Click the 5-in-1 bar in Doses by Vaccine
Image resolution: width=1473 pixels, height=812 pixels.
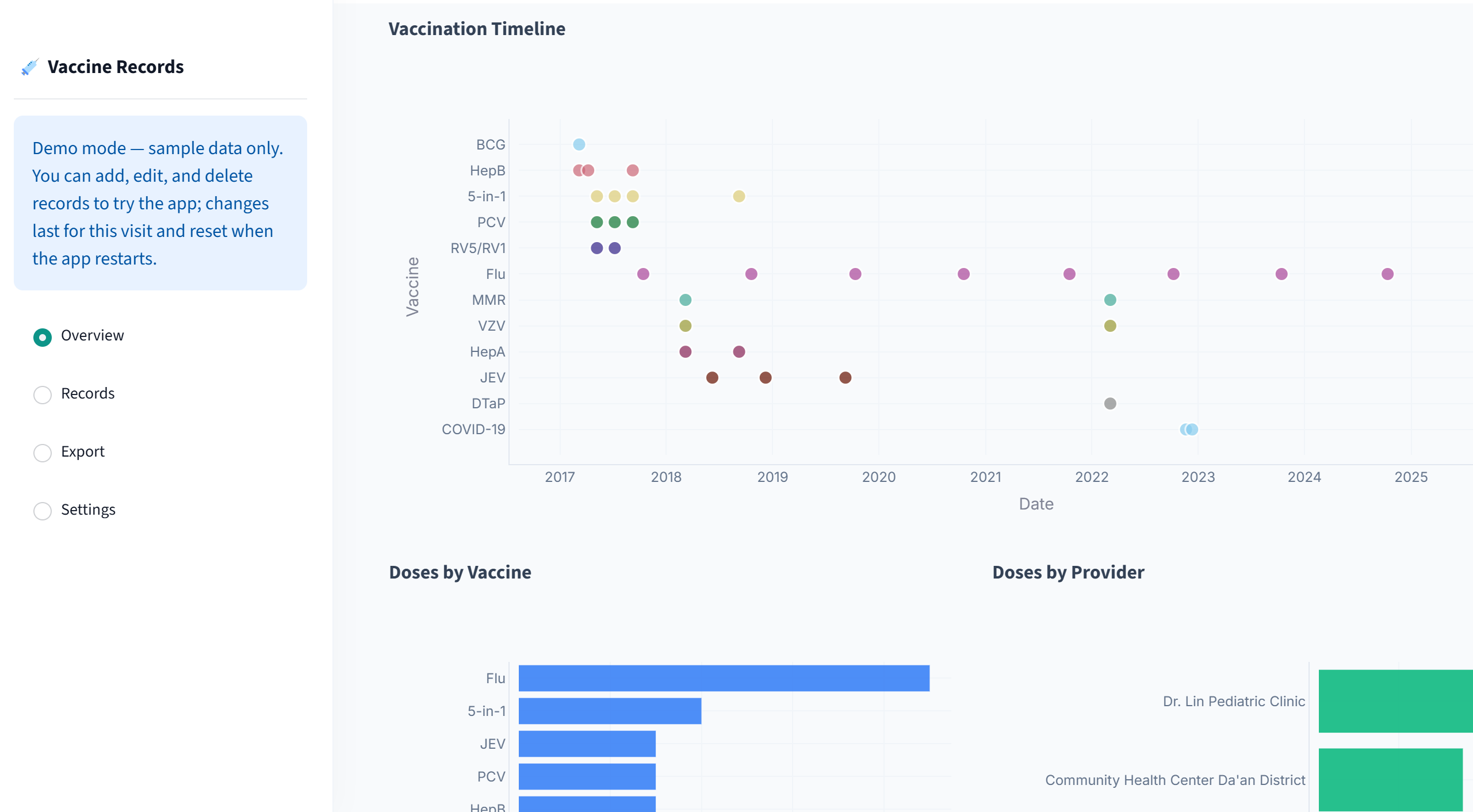tap(610, 711)
